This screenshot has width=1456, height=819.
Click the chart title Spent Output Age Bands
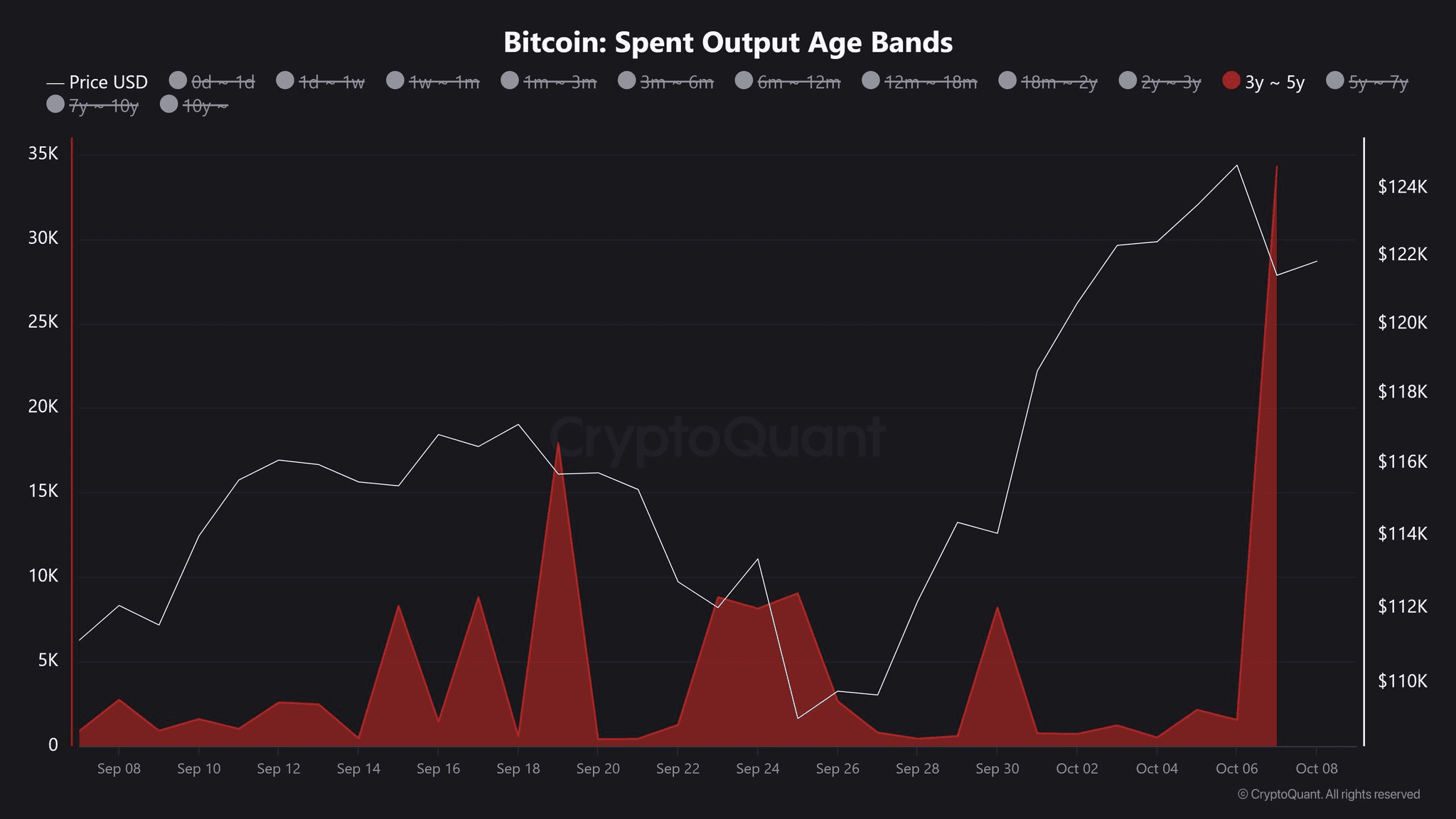coord(728,43)
